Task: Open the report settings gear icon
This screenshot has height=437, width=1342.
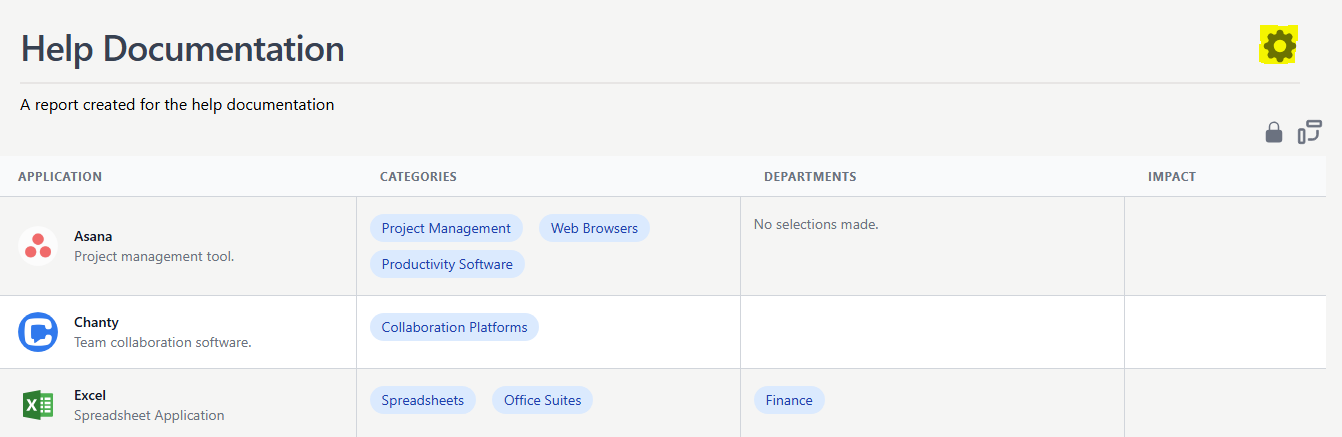Action: 1278,46
